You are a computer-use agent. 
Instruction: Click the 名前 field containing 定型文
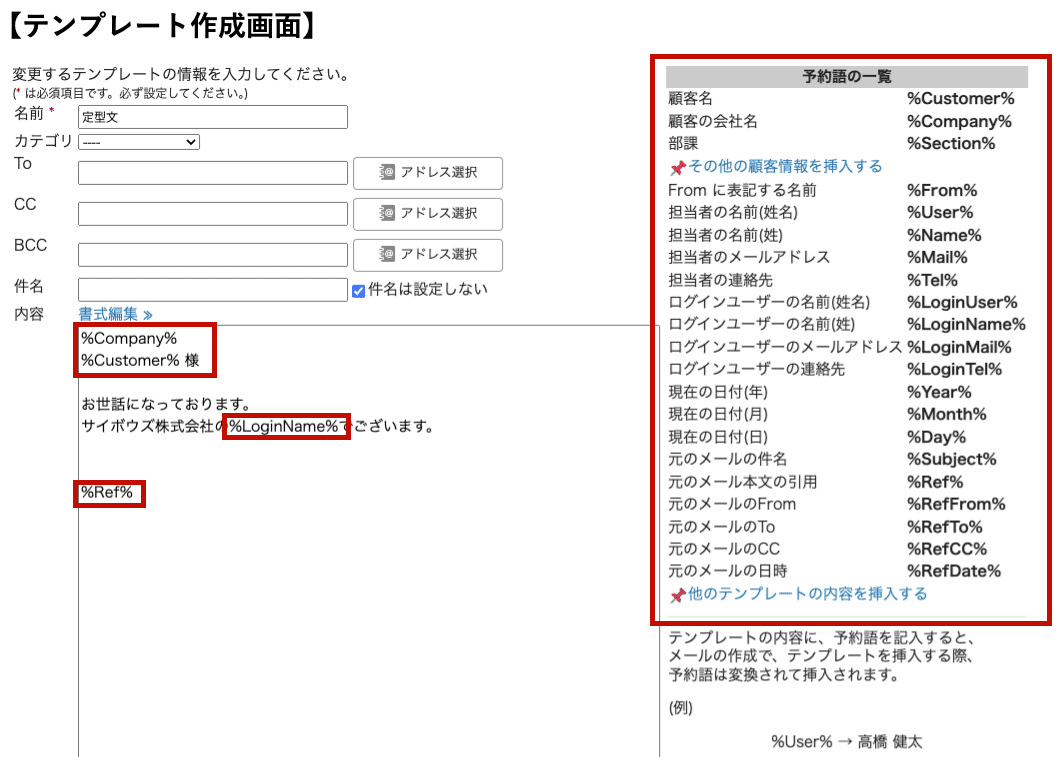(213, 117)
